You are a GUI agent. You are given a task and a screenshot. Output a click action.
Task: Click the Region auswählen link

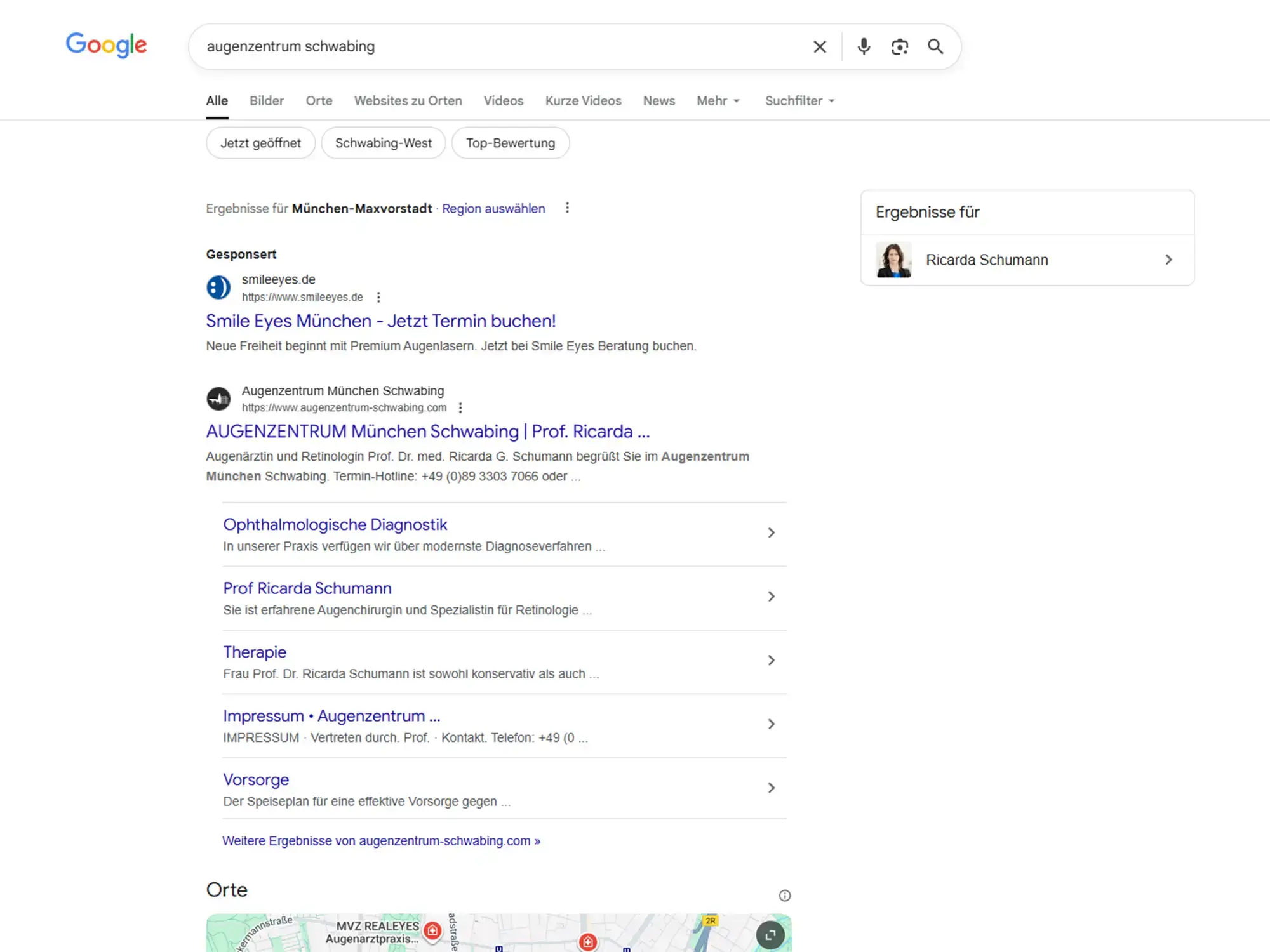[493, 208]
